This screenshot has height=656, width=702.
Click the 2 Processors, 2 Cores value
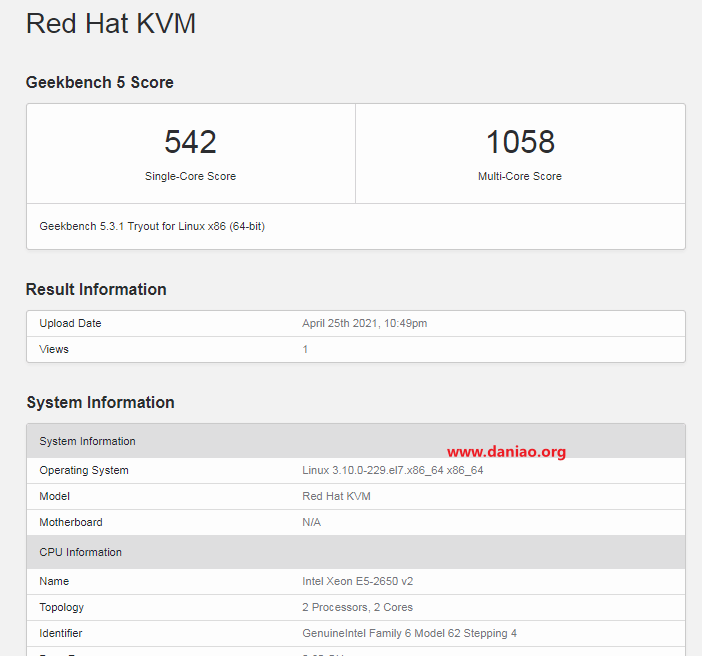pos(357,607)
